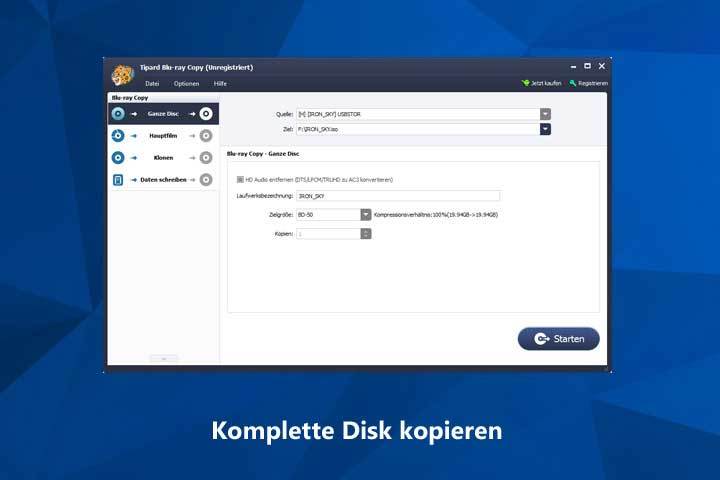Select the Hauptfilm copy mode label
This screenshot has height=480, width=720.
point(162,136)
